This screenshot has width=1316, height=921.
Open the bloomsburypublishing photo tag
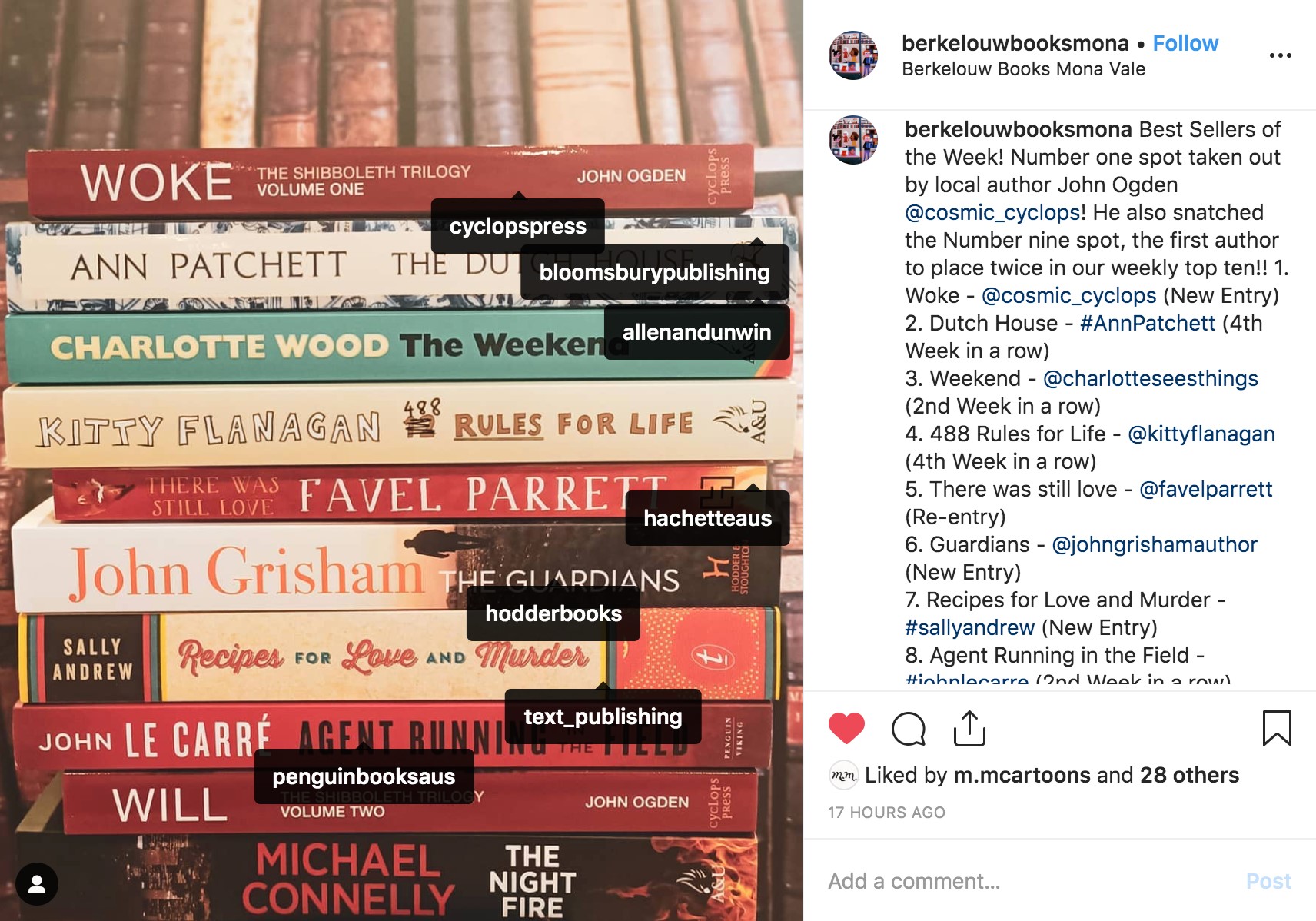pyautogui.click(x=654, y=272)
